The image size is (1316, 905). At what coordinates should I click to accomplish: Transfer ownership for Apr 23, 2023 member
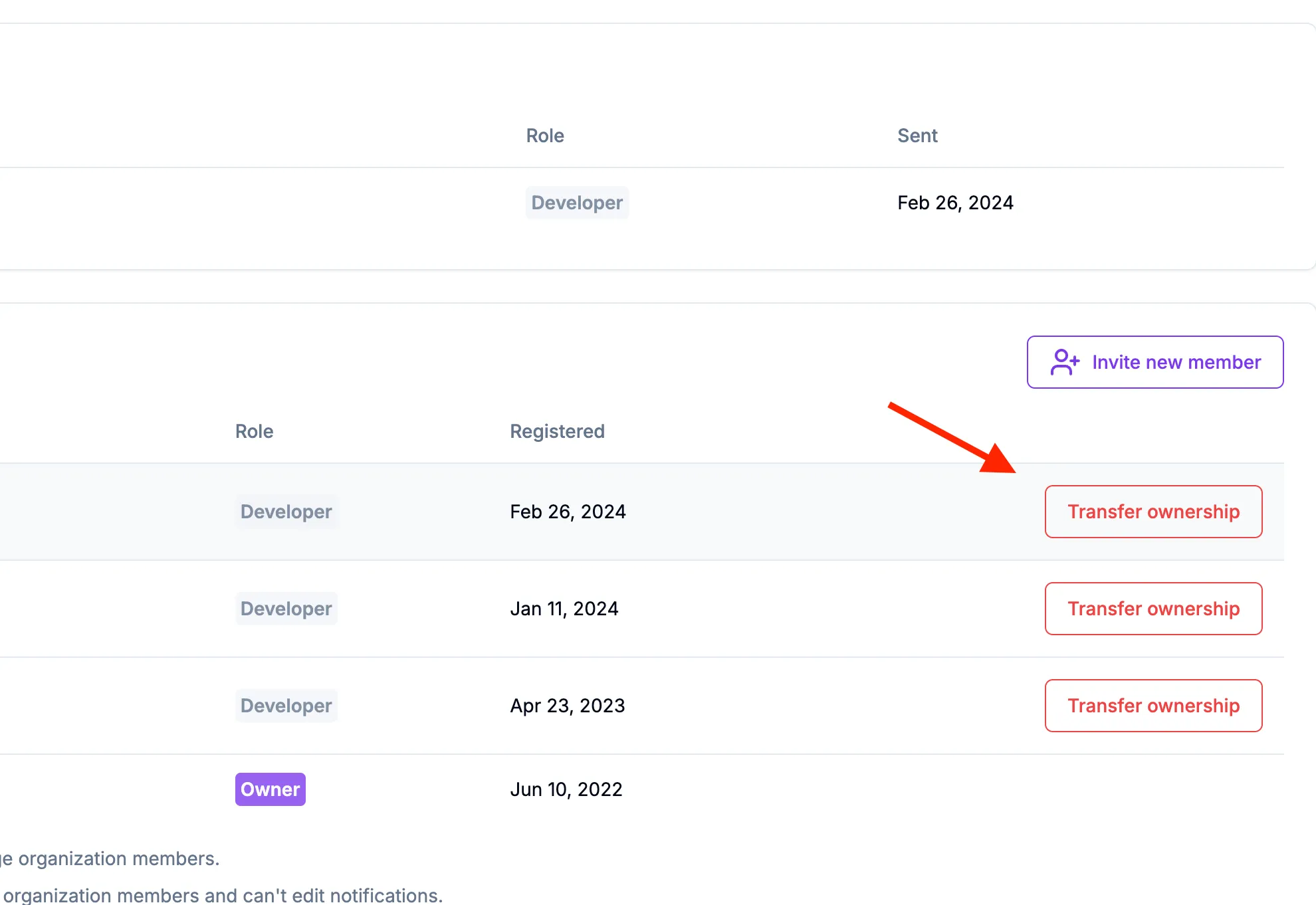(1153, 706)
